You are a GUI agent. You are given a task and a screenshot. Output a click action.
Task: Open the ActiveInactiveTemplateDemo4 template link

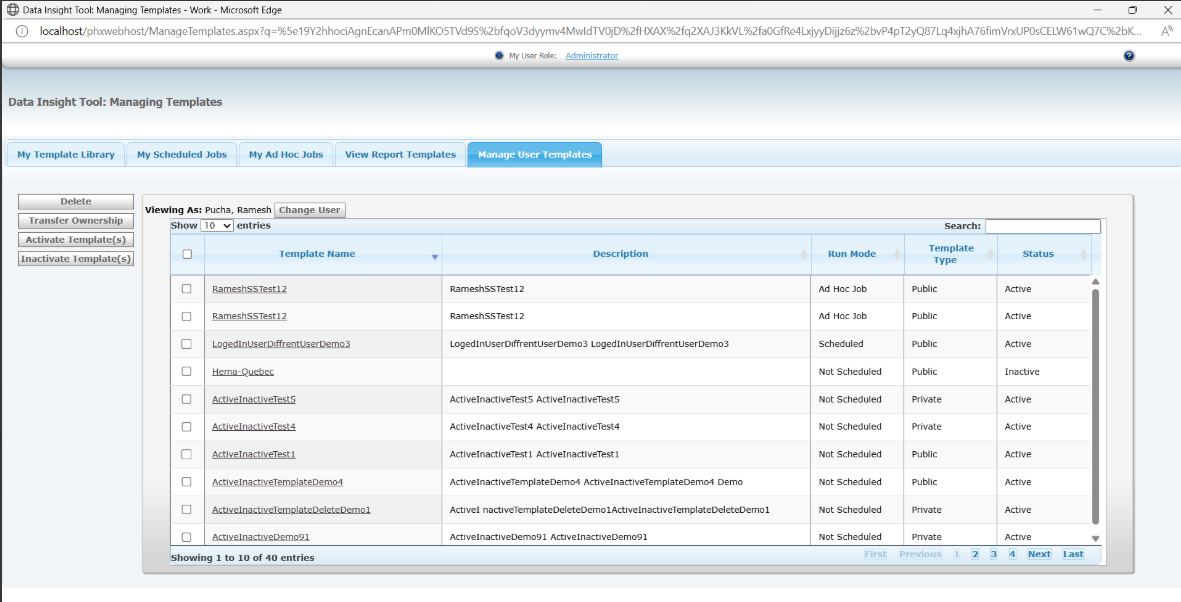[x=278, y=482]
